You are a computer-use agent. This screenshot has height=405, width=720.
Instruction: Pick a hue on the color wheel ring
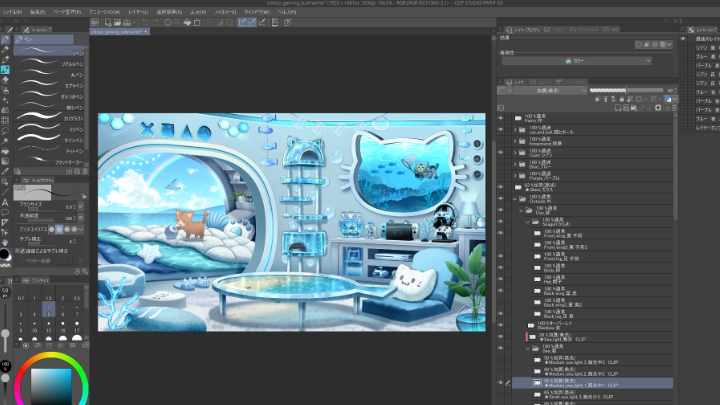(51, 355)
